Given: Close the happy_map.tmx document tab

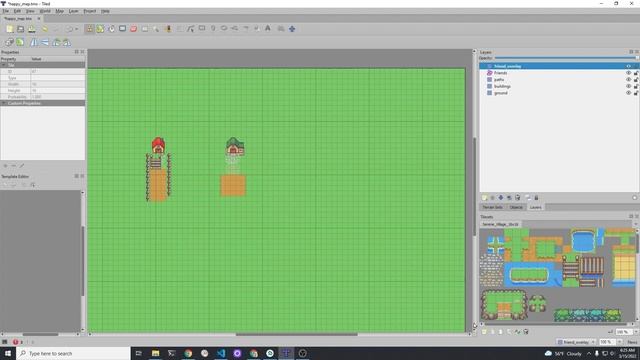Looking at the screenshot, I should pyautogui.click(x=39, y=19).
